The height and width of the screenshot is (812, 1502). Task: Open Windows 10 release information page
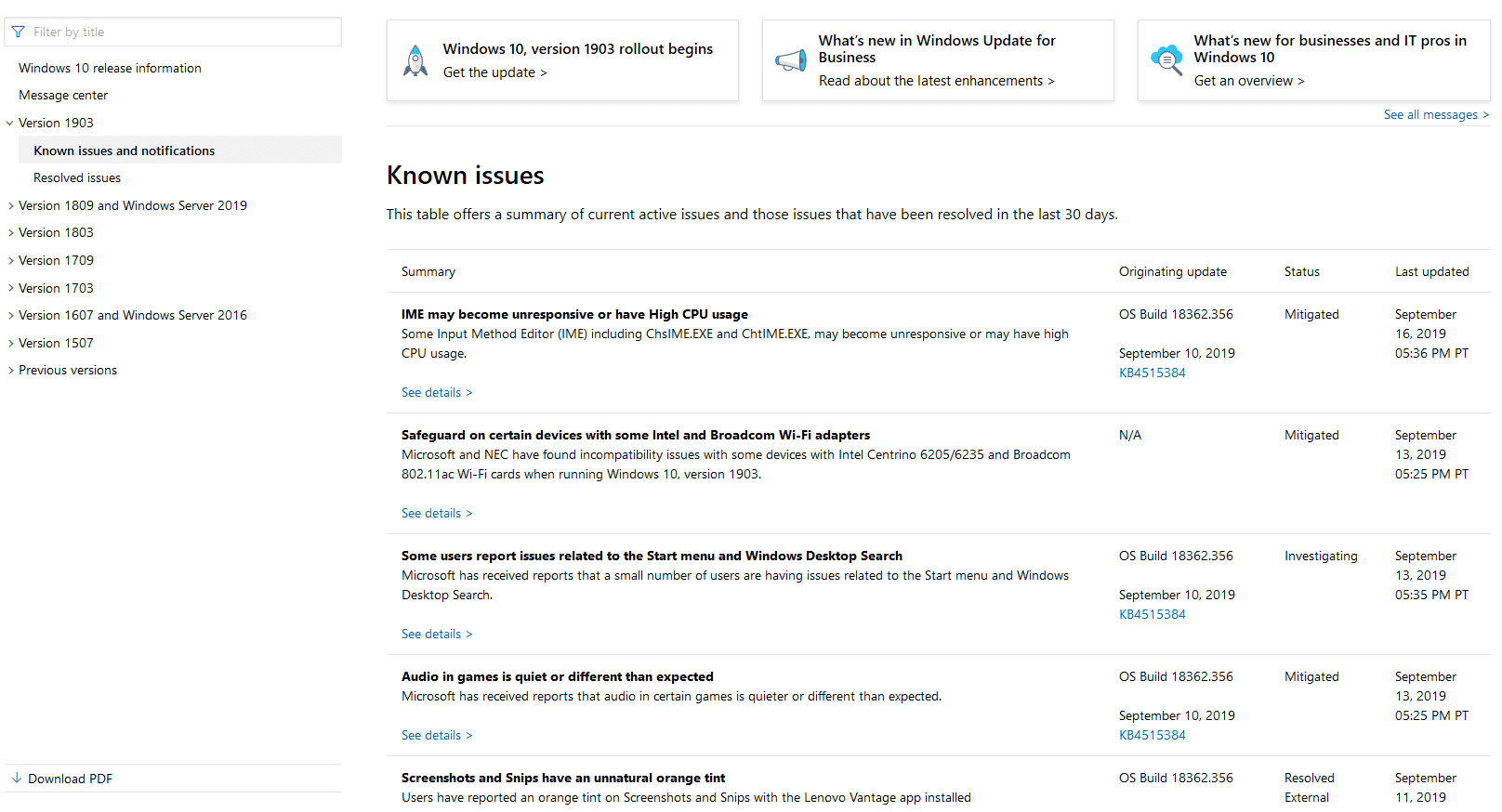tap(110, 68)
